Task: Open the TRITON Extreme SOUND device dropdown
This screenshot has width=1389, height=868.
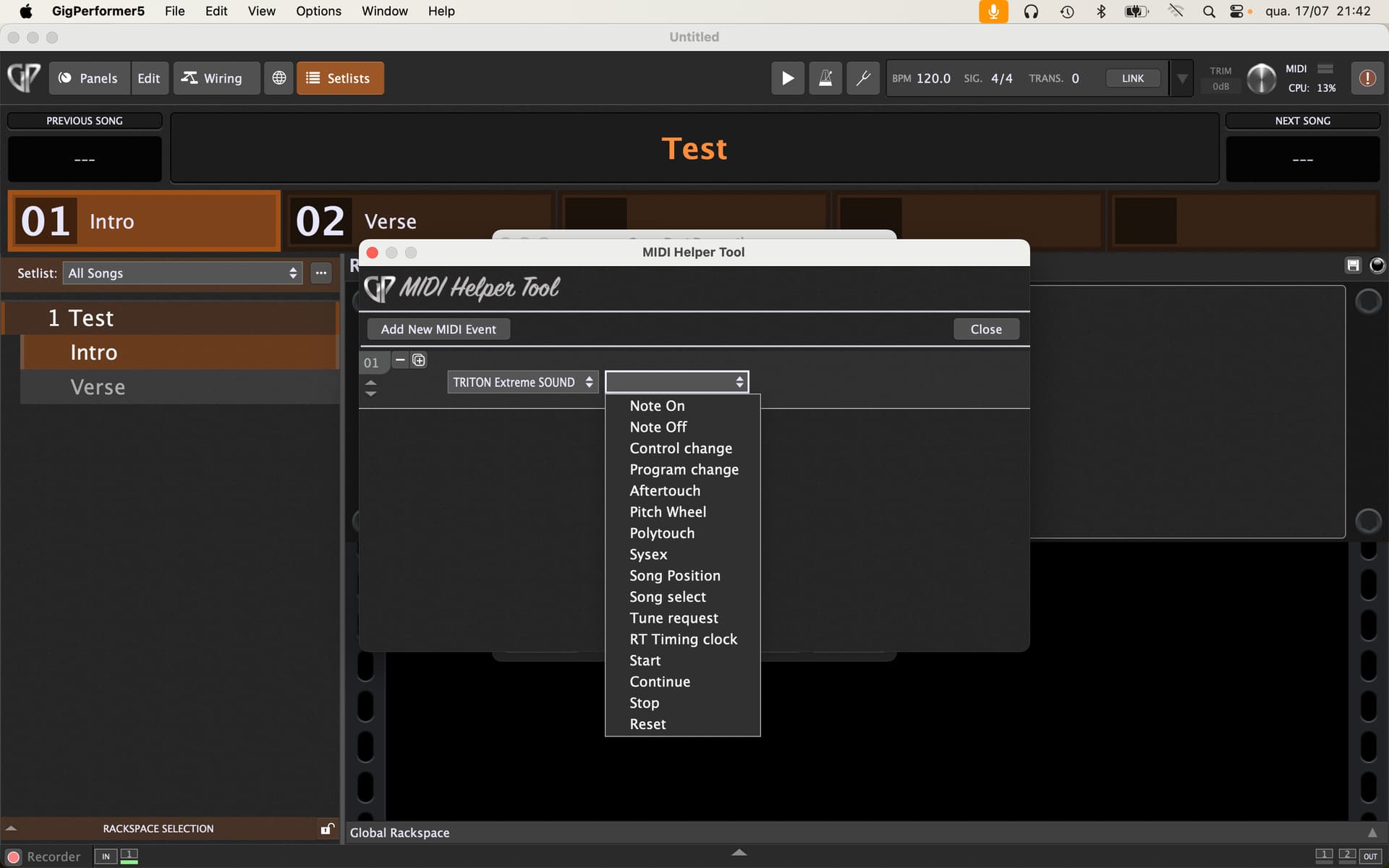Action: tap(522, 382)
